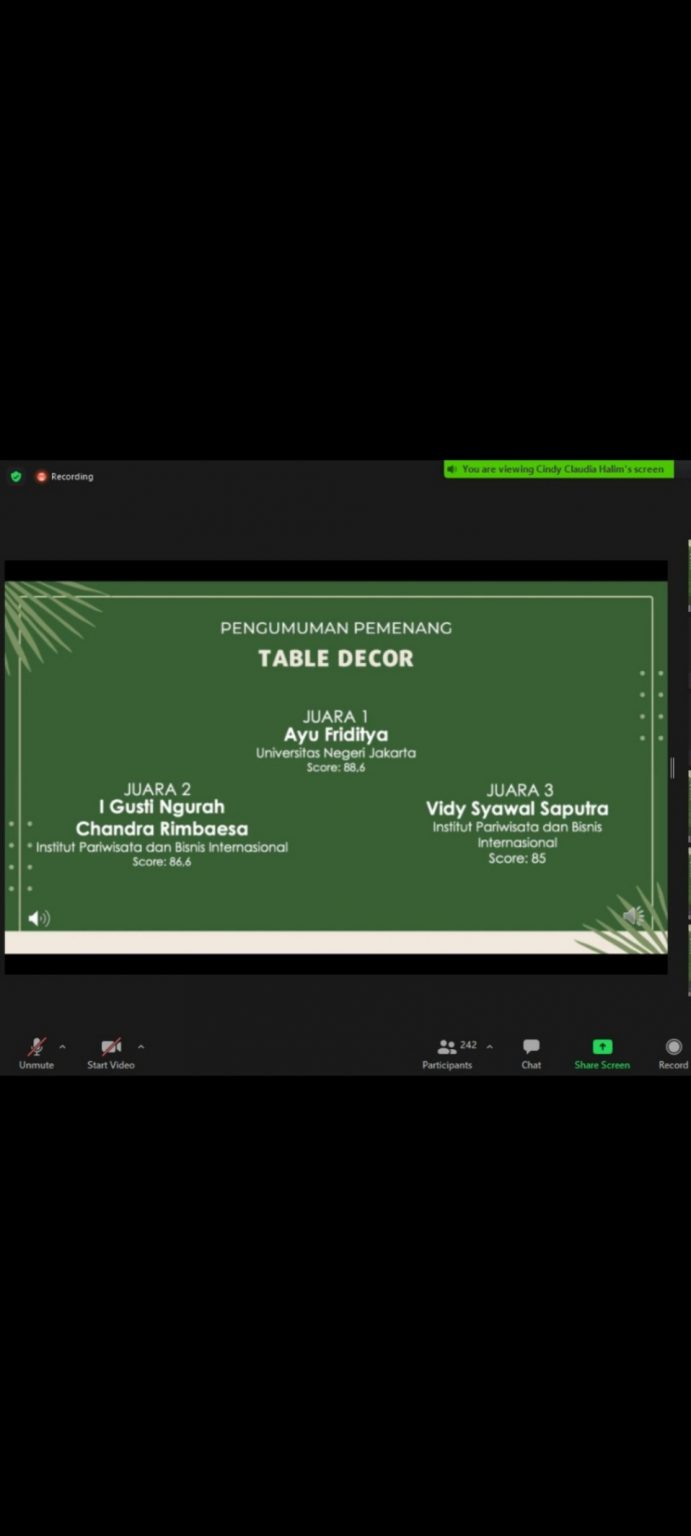Click the faded speaker icon on slide right
Image resolution: width=691 pixels, height=1536 pixels.
(x=634, y=916)
